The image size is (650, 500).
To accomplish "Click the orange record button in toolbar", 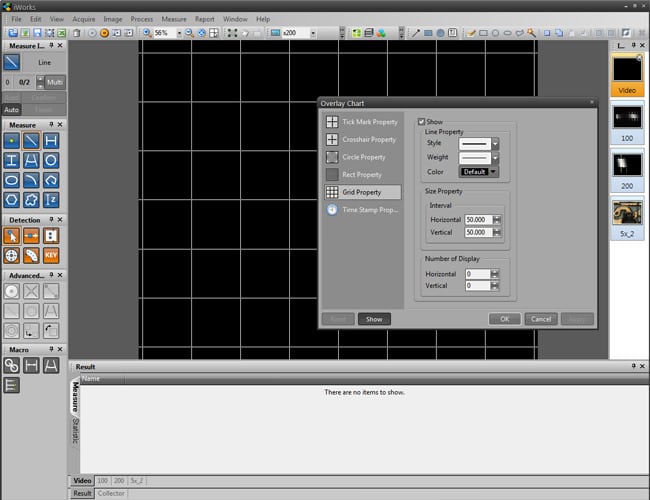I will (104, 33).
